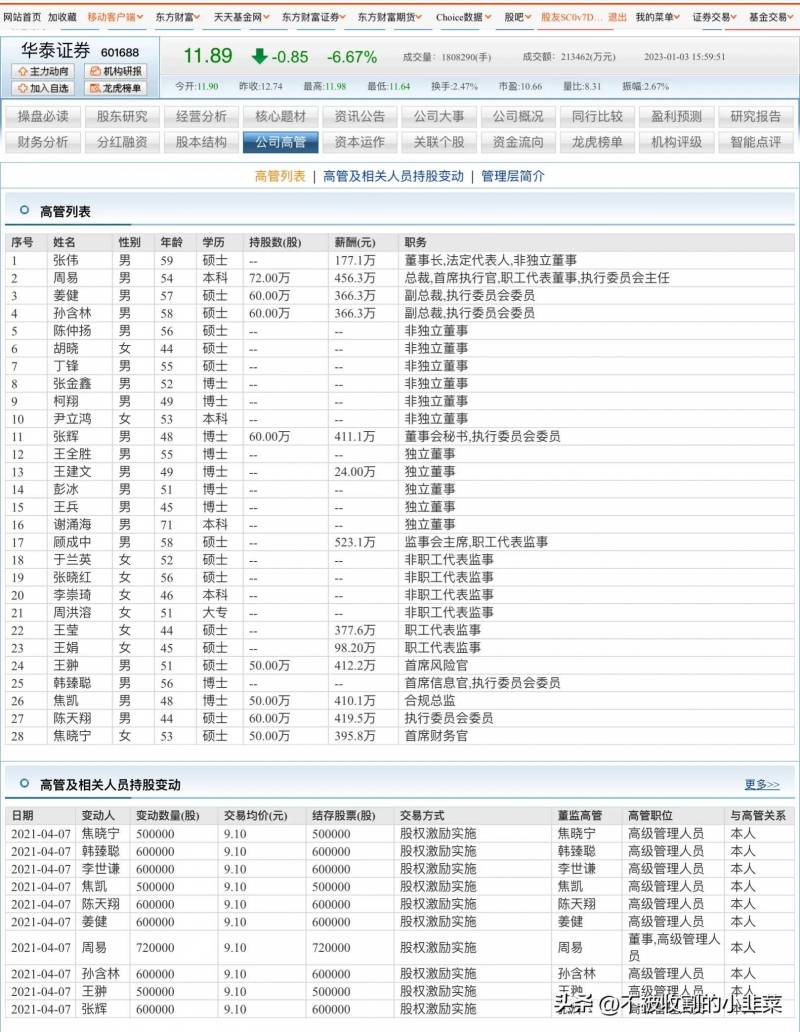Open the 经营分析 tab

(201, 116)
